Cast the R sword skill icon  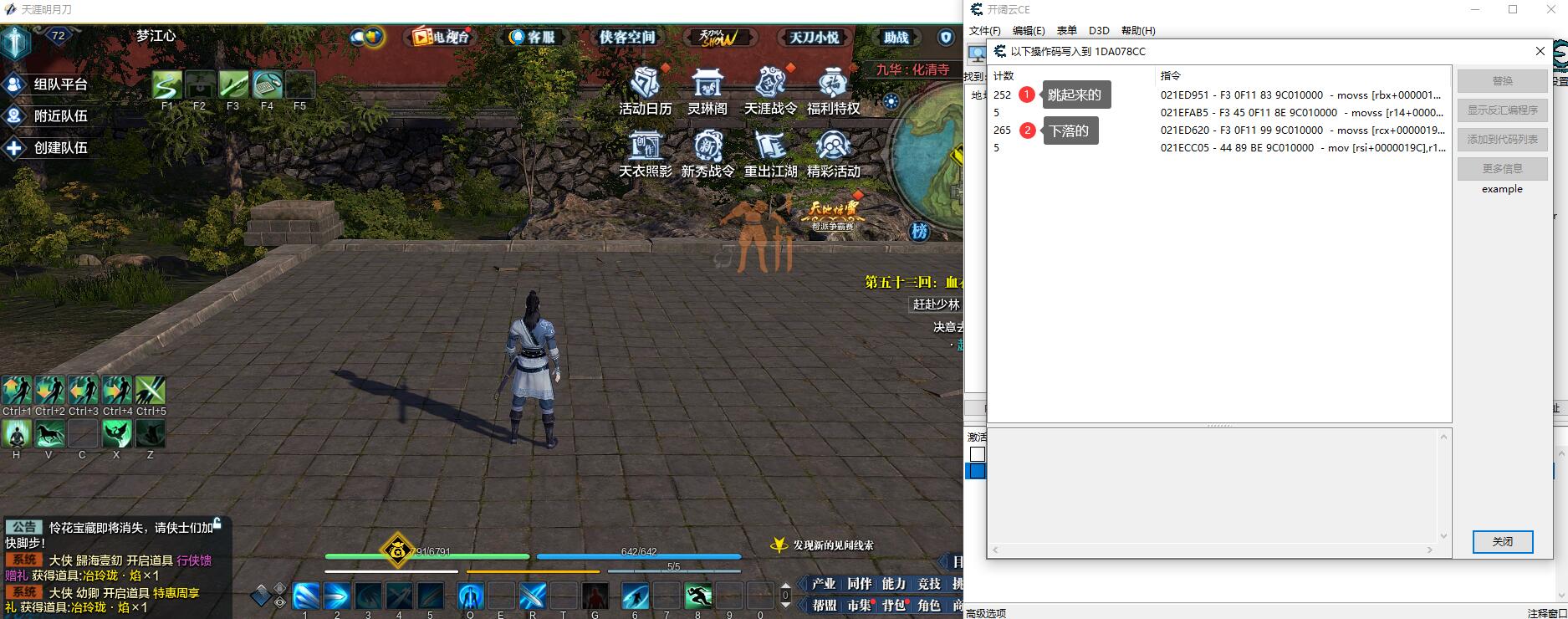click(533, 596)
